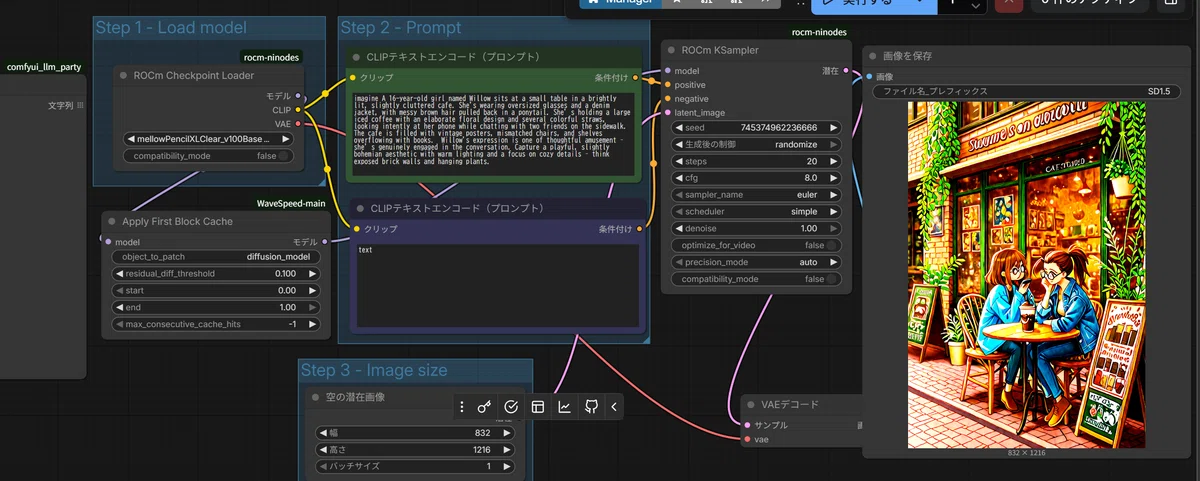Select the object_to_patch diffusion_model field
This screenshot has width=1200, height=481.
pyautogui.click(x=216, y=257)
